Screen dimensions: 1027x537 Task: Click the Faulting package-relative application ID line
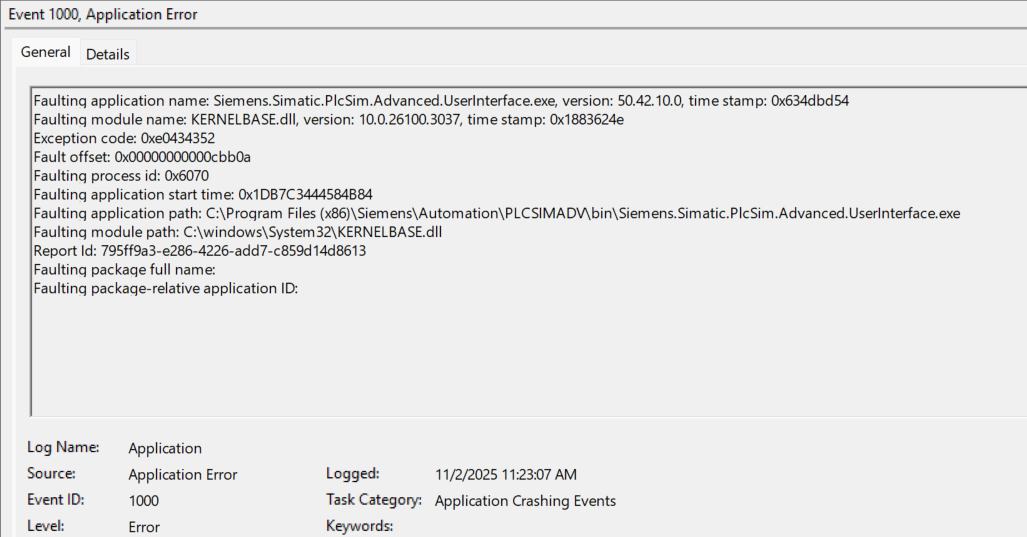(x=166, y=288)
